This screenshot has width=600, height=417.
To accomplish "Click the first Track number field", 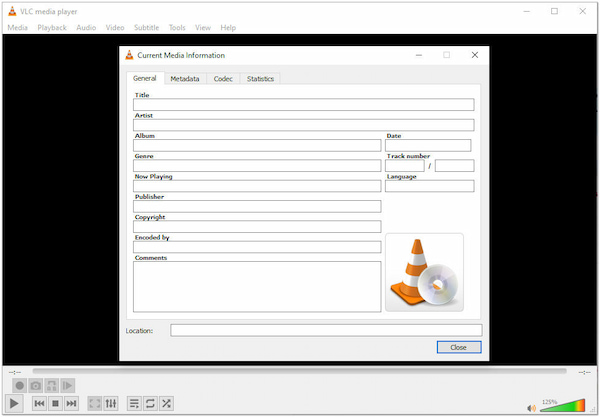I will (405, 166).
